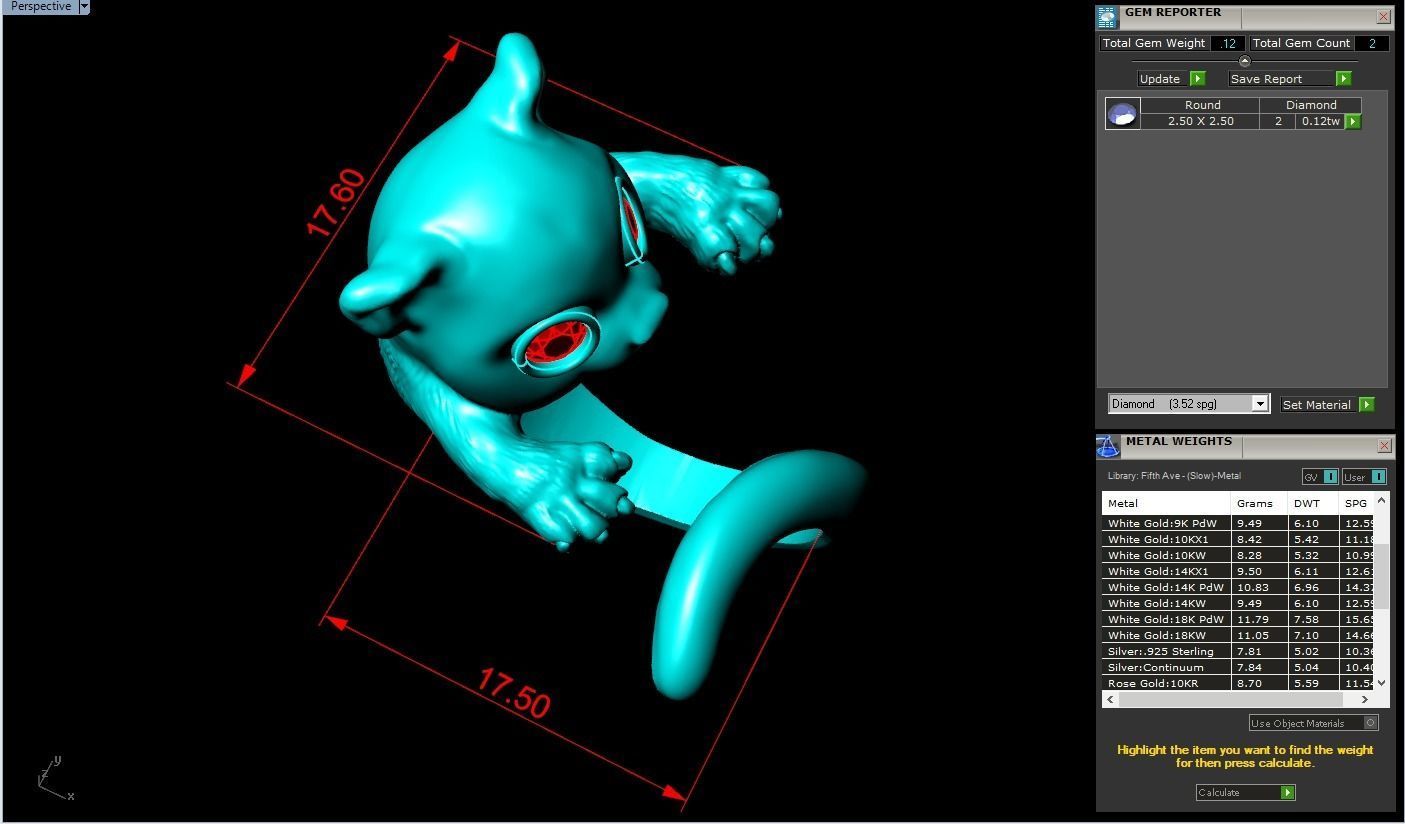Click the Total Gem Weight value field
This screenshot has height=824, width=1405.
pyautogui.click(x=1227, y=43)
